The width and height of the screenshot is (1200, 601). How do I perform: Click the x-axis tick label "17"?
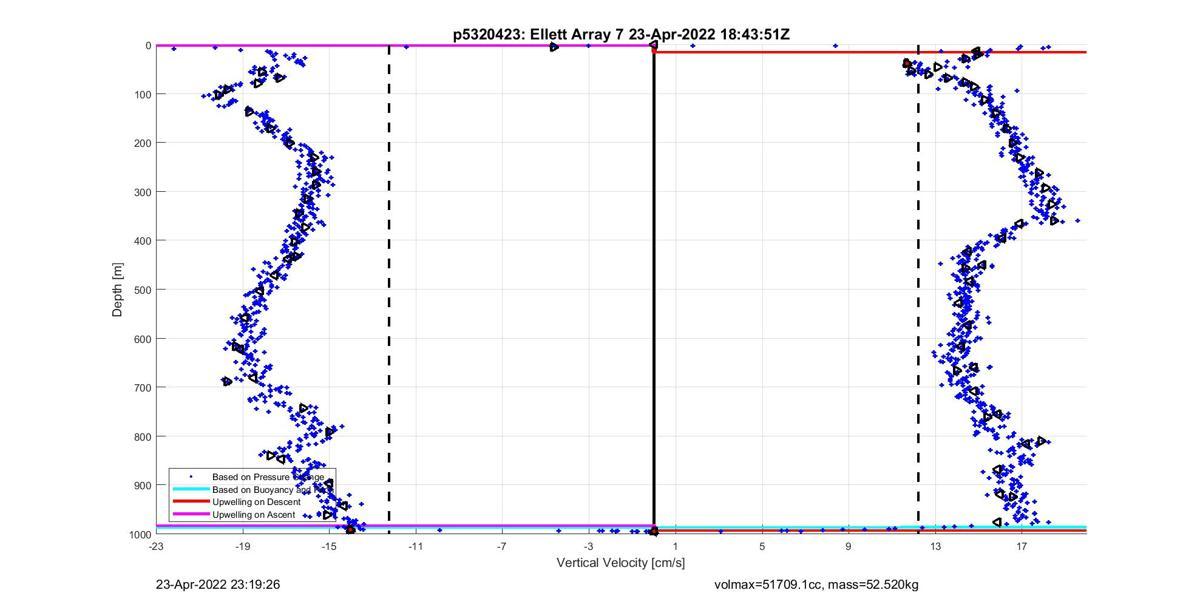[x=1022, y=547]
